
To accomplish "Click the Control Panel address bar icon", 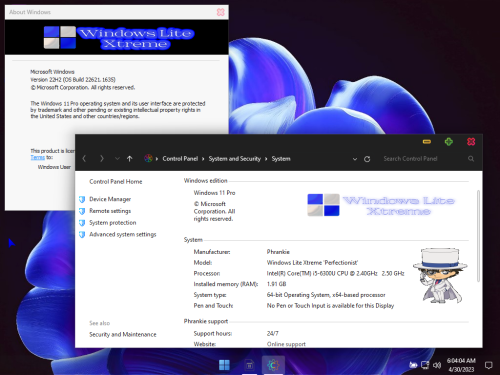I will 148,158.
